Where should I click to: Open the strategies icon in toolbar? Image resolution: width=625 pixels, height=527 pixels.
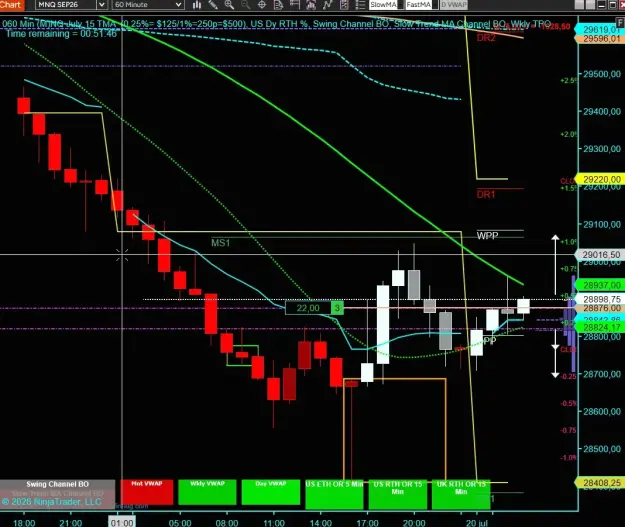click(344, 5)
